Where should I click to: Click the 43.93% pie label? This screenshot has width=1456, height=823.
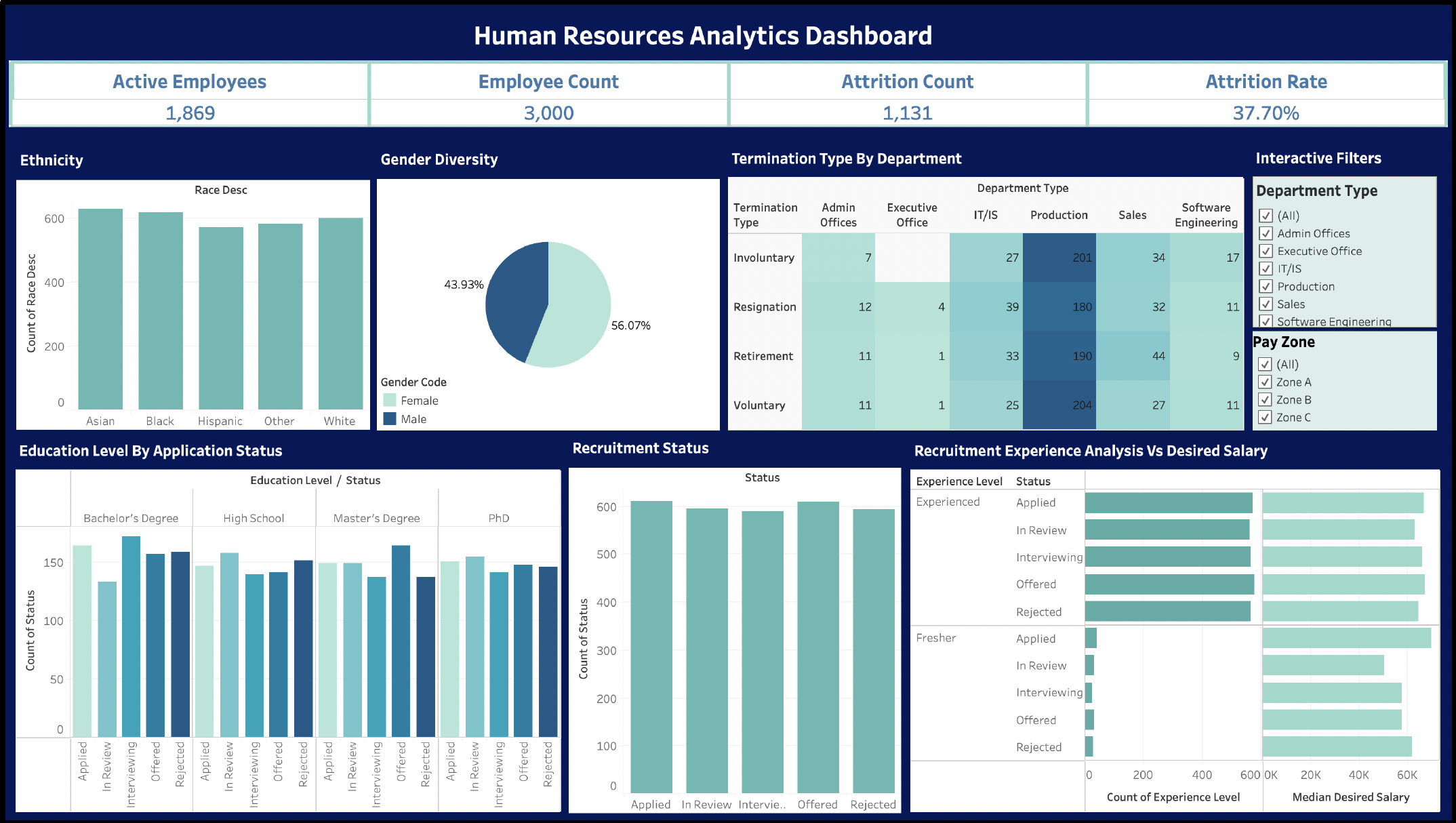coord(464,284)
